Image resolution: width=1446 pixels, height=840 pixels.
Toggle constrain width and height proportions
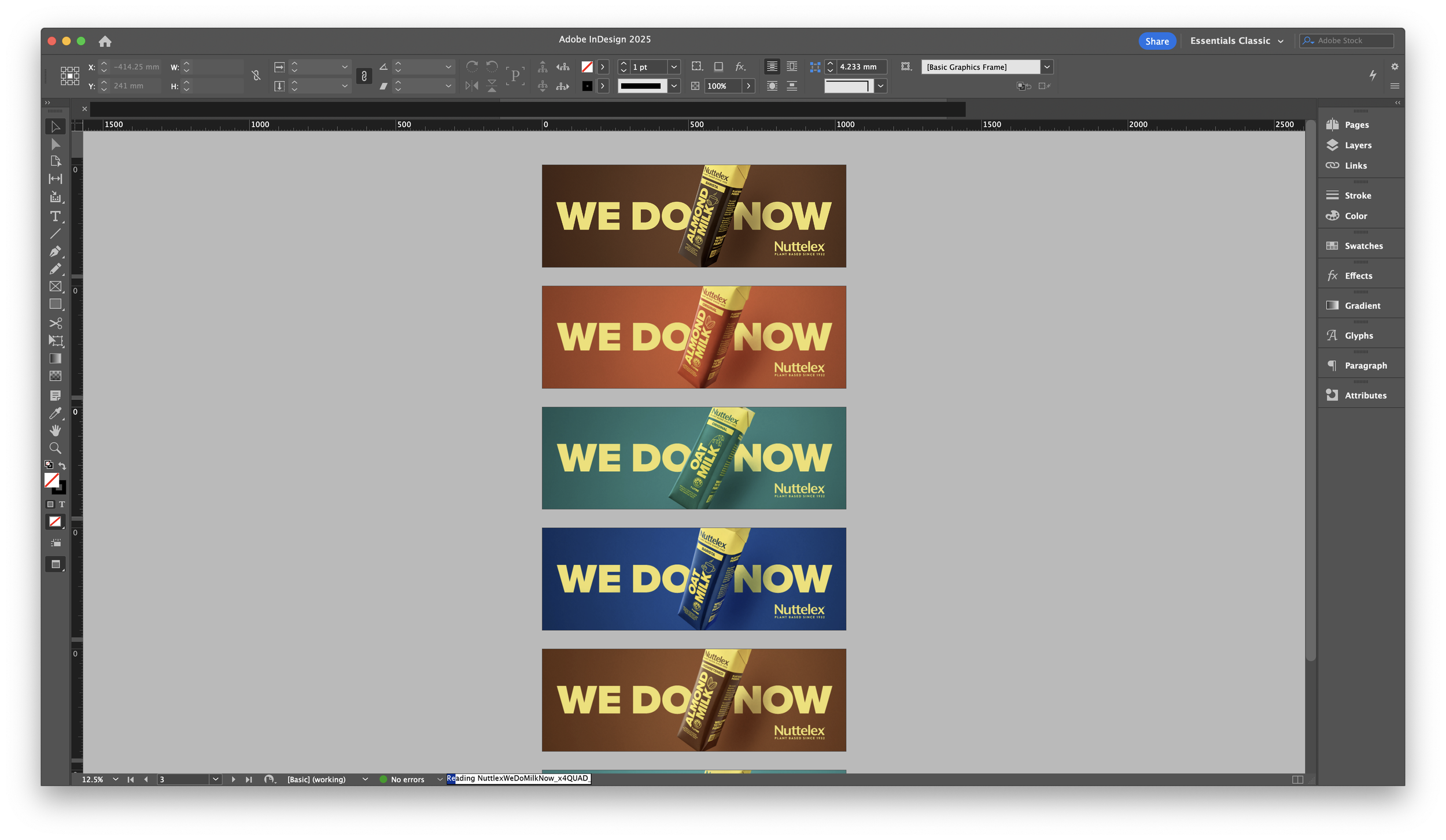(256, 76)
